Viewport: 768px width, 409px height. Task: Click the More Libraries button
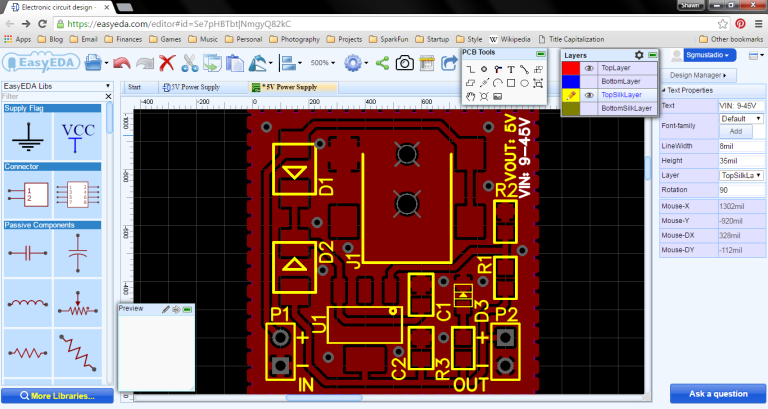[x=57, y=396]
